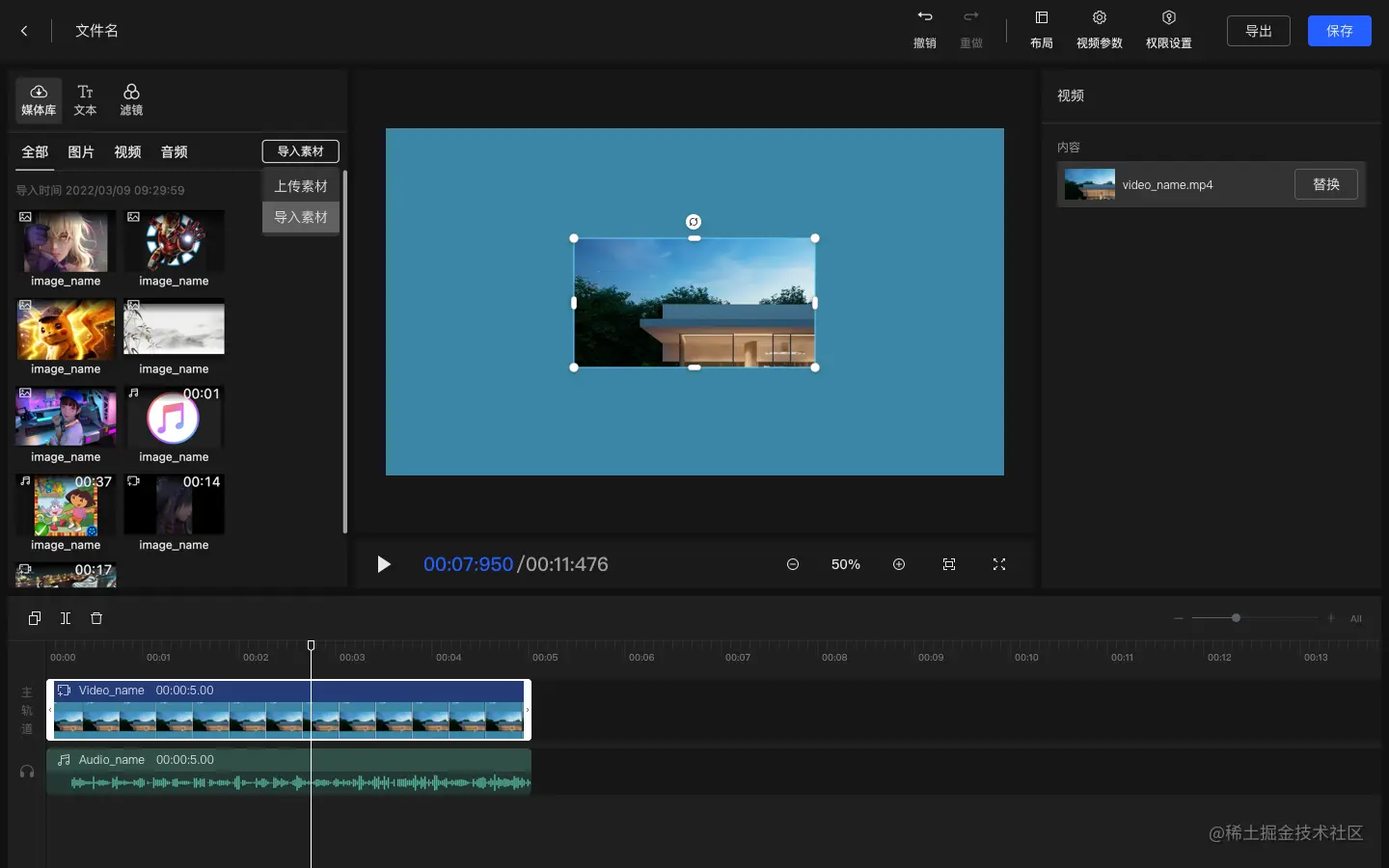Delete the selected clip with trash icon
This screenshot has height=868, width=1389.
coord(96,618)
